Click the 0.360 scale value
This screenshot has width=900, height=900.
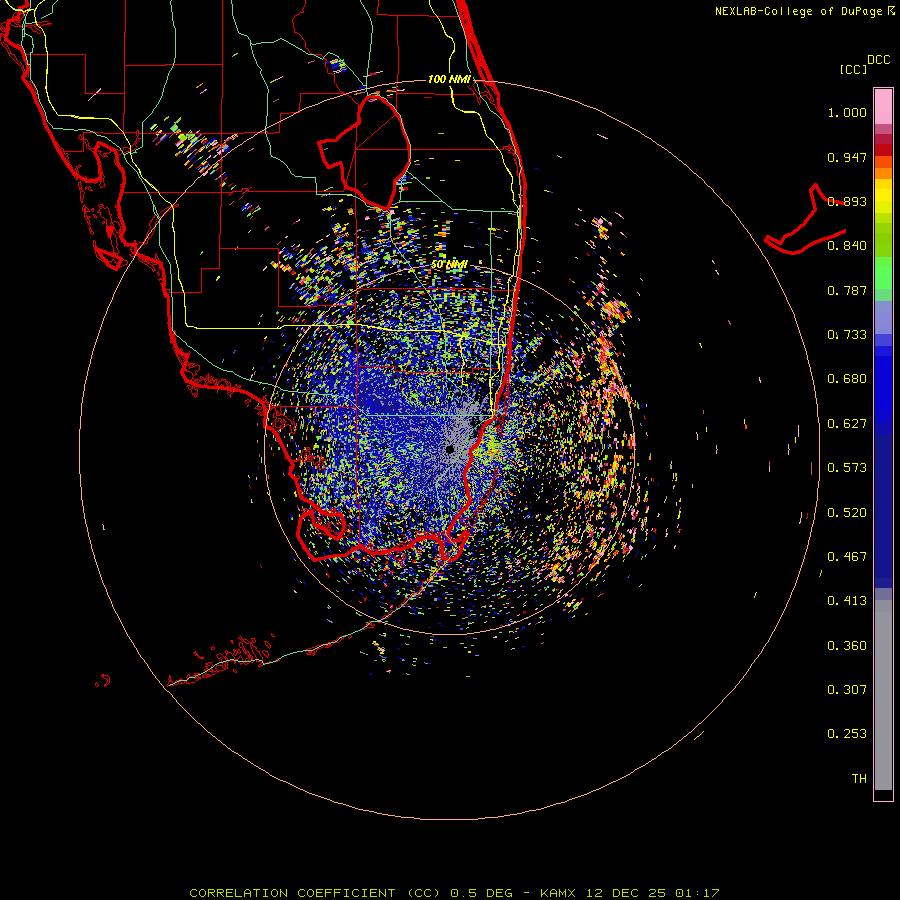point(847,646)
